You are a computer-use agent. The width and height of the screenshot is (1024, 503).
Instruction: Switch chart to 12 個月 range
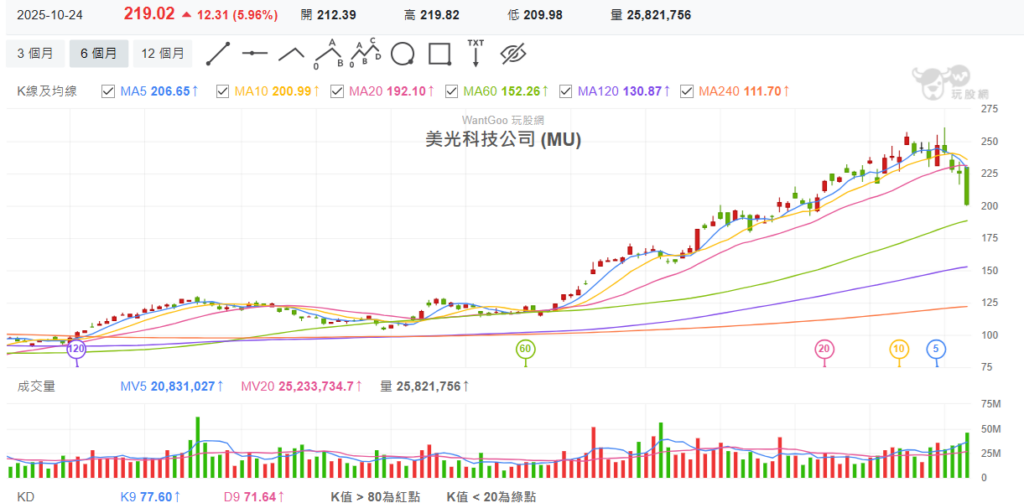[x=163, y=53]
